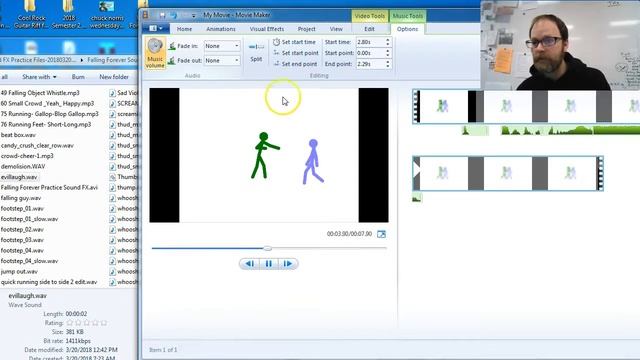
Task: Select jump out.wav file
Action: [x=19, y=271]
